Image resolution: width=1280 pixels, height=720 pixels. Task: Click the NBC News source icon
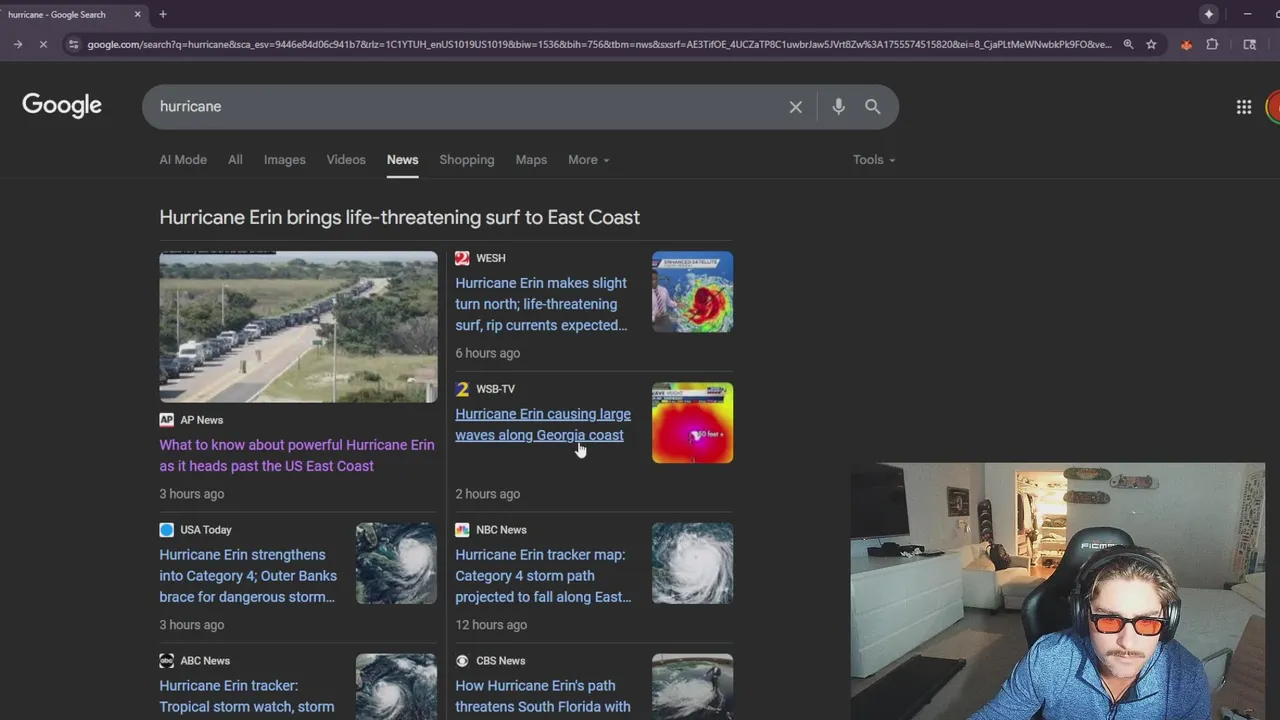462,530
